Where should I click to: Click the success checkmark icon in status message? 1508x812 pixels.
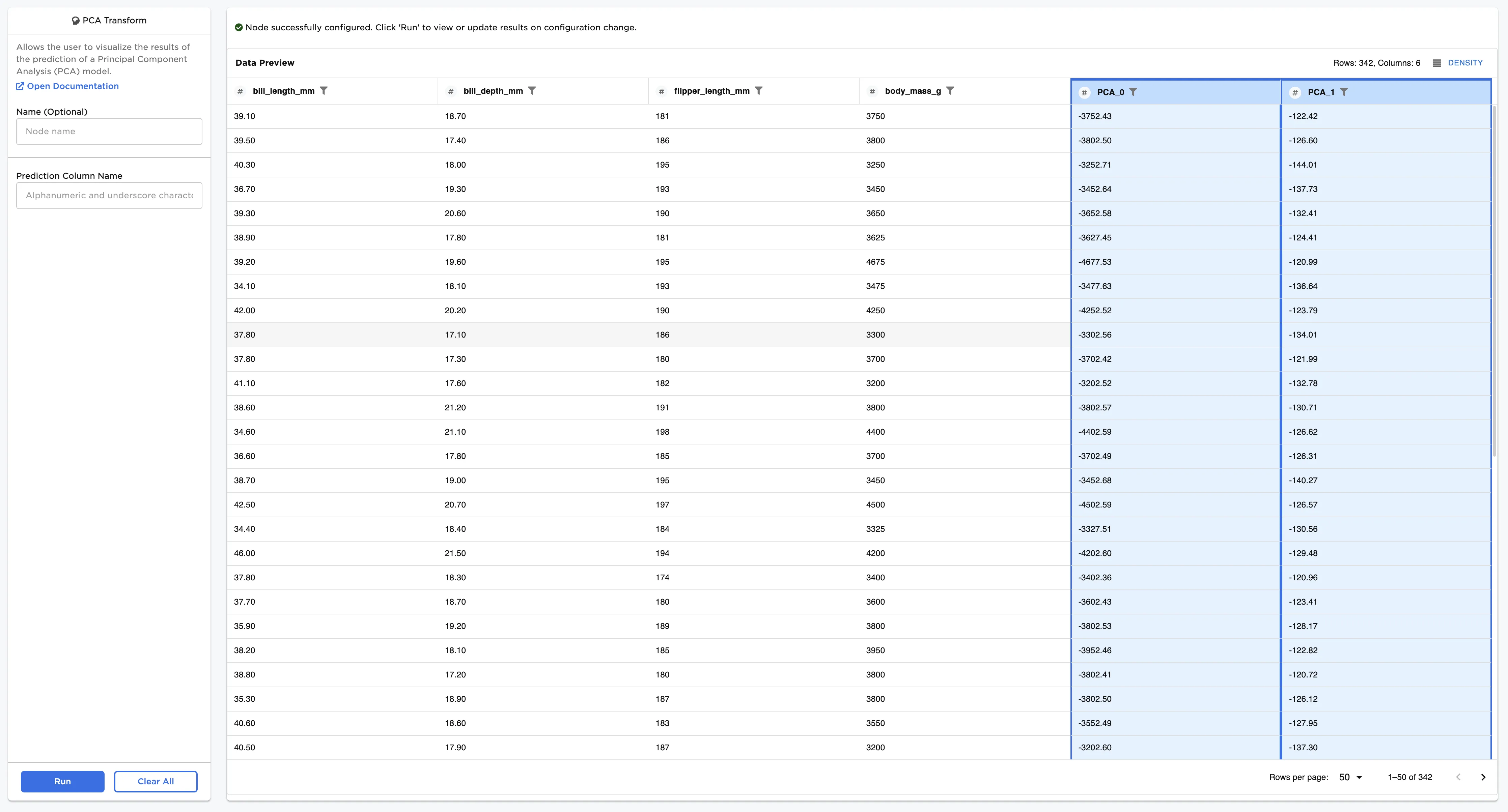238,27
